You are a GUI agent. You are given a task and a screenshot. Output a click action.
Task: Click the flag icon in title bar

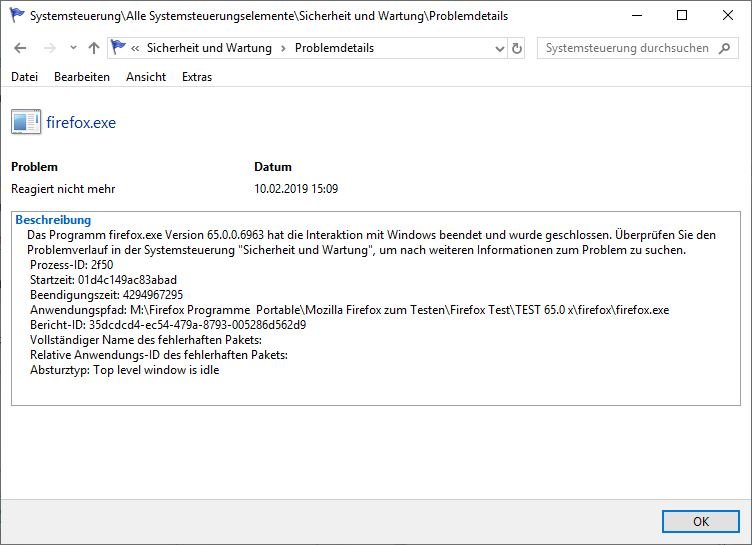tap(17, 16)
